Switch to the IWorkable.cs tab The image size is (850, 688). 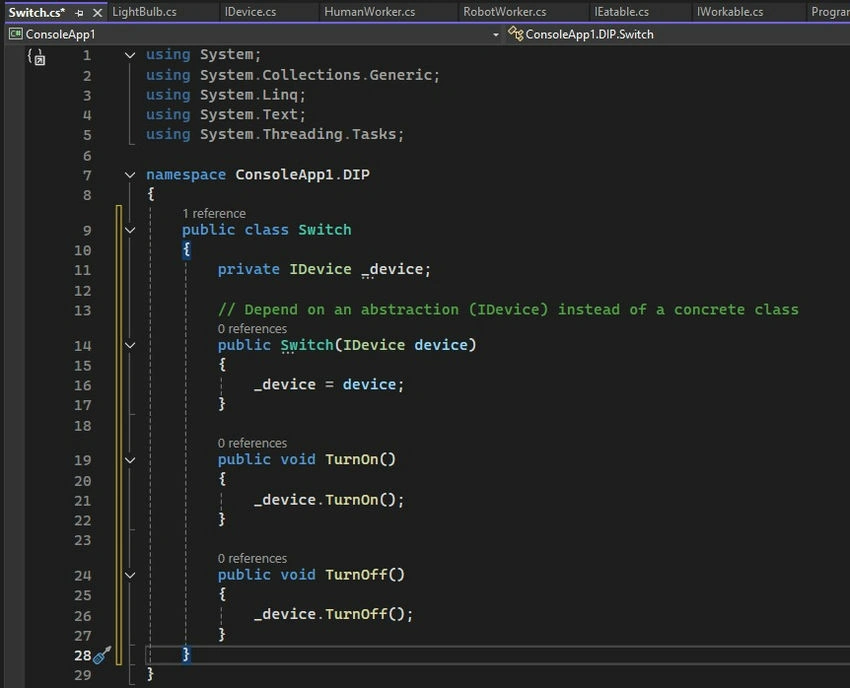click(x=730, y=12)
